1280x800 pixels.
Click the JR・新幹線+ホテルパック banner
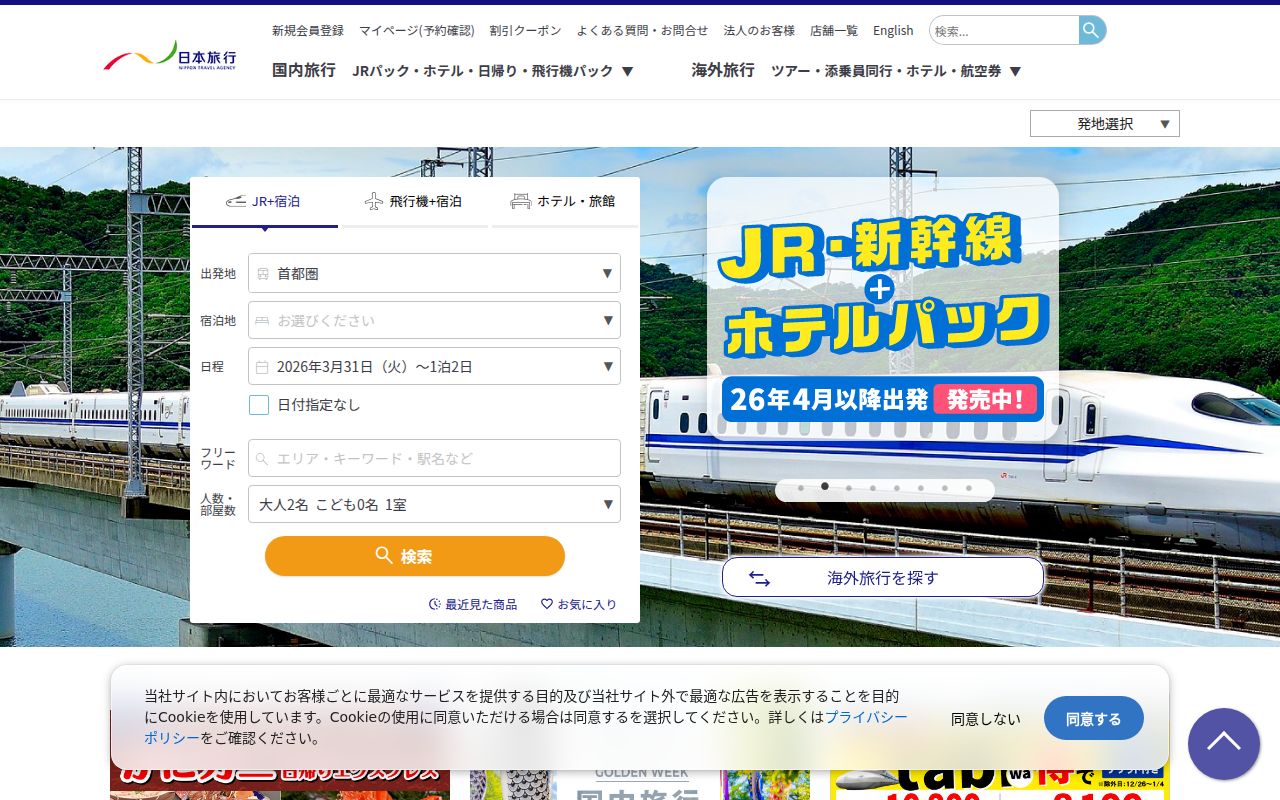coord(883,309)
